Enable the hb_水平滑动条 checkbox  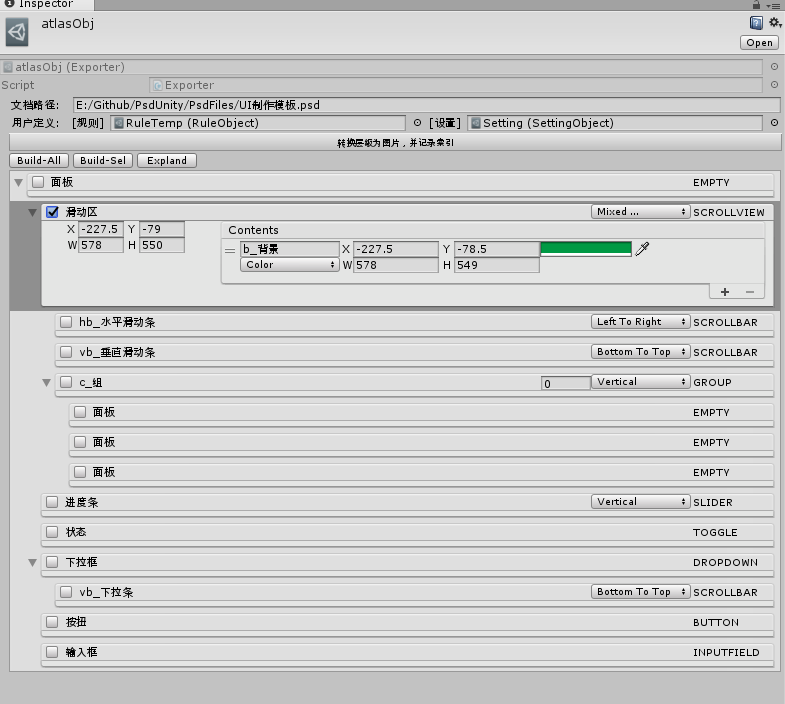click(66, 322)
